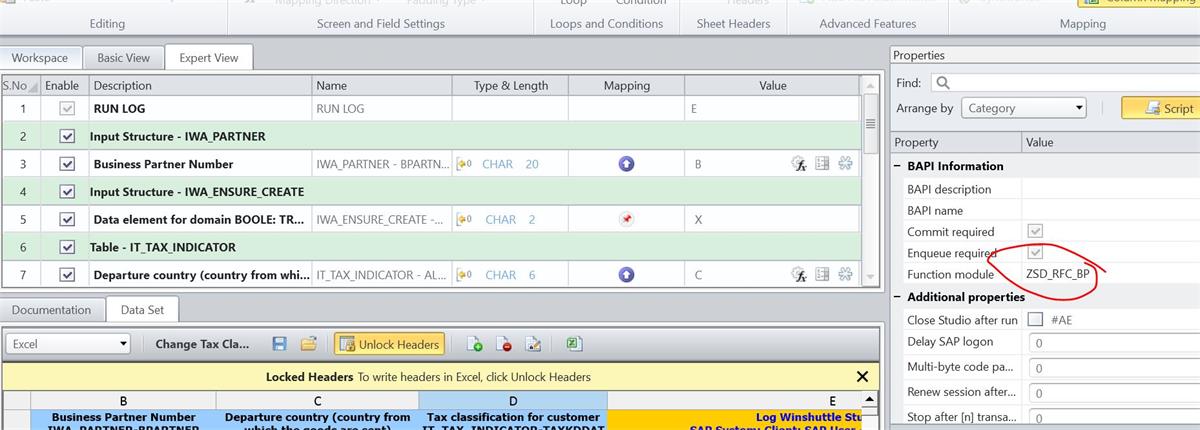Image resolution: width=1200 pixels, height=430 pixels.
Task: Click BAPI description property value field
Action: 1111,189
